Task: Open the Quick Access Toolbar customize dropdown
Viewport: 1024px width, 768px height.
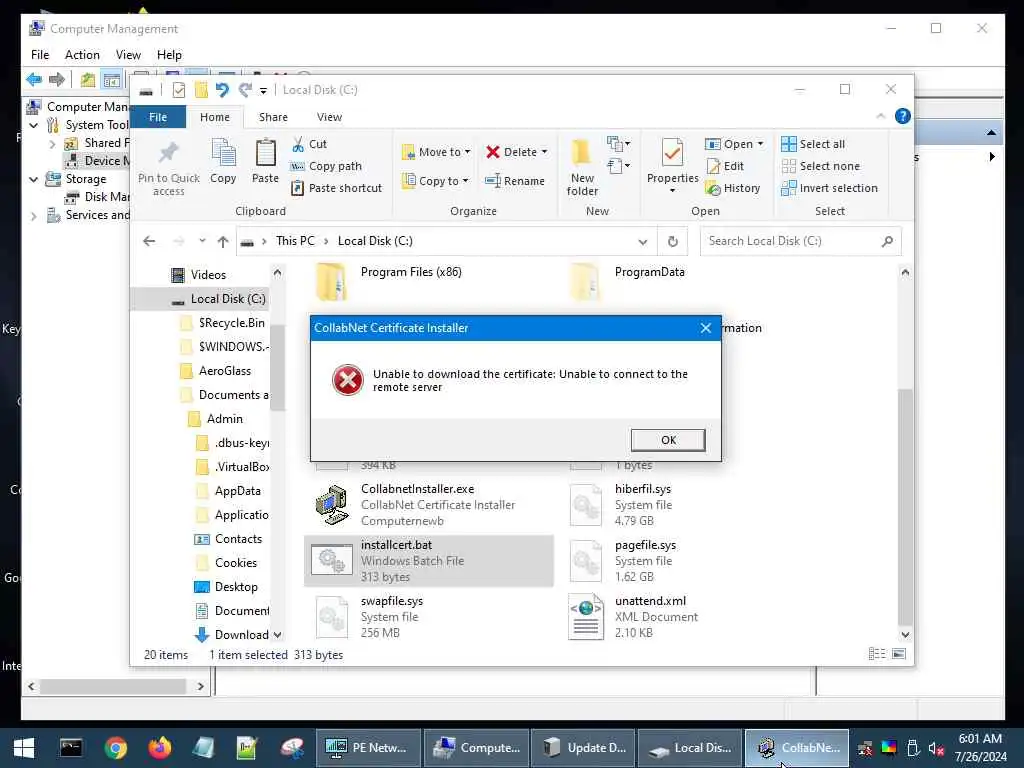Action: coord(263,91)
